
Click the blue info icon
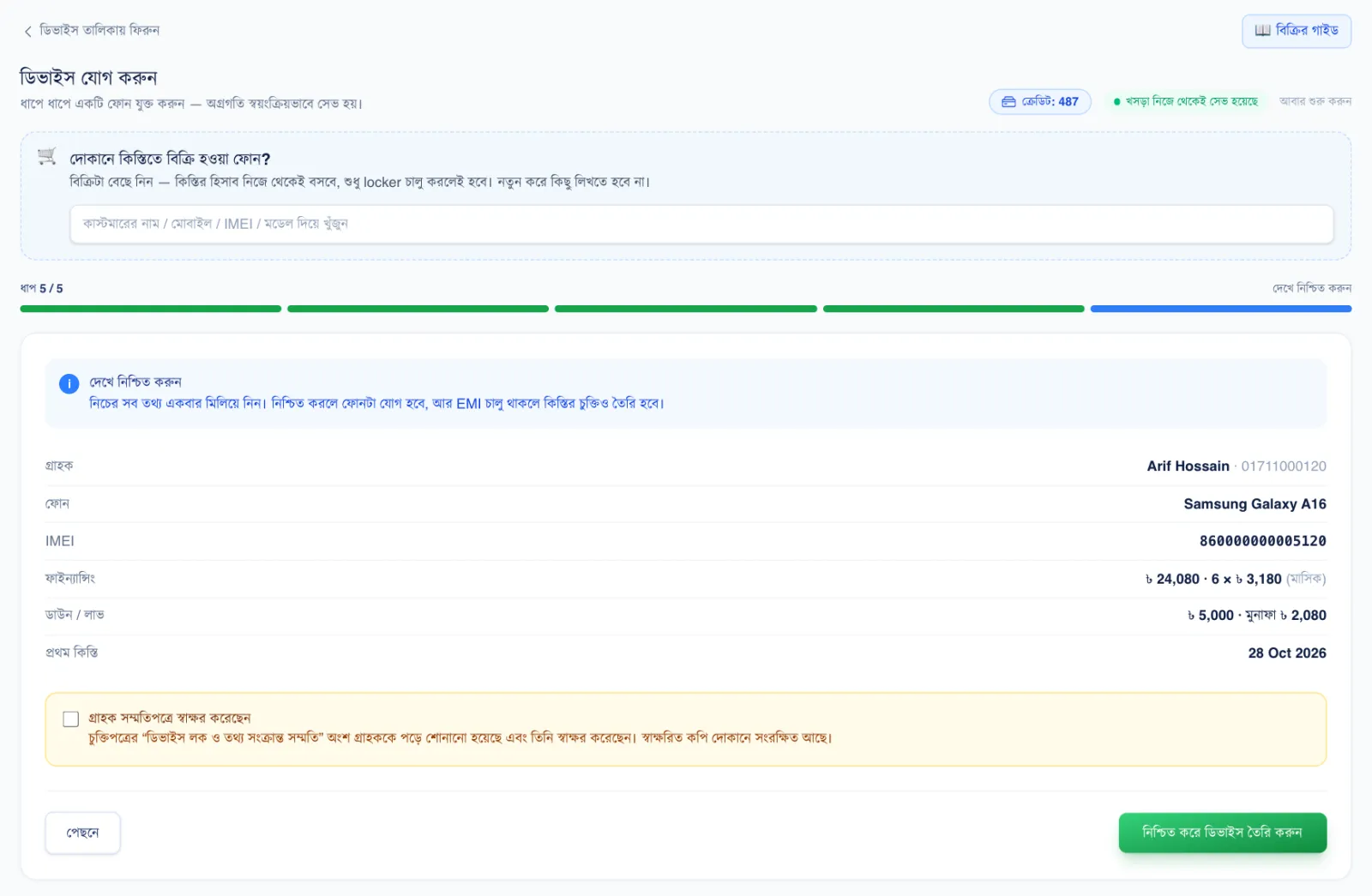[69, 384]
